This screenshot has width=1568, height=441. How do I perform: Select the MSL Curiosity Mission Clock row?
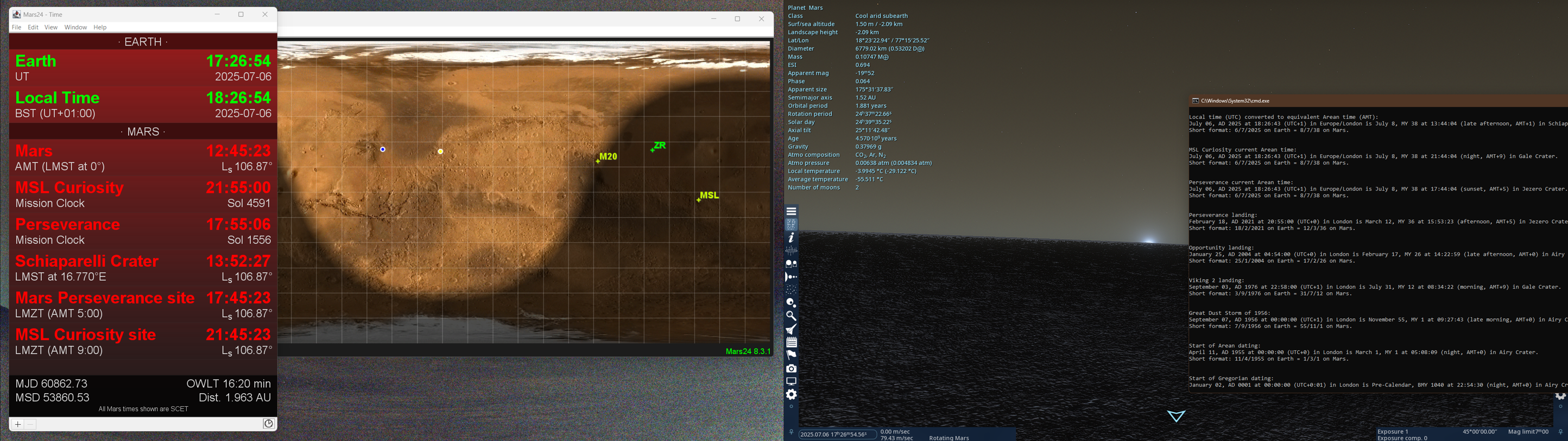143,194
